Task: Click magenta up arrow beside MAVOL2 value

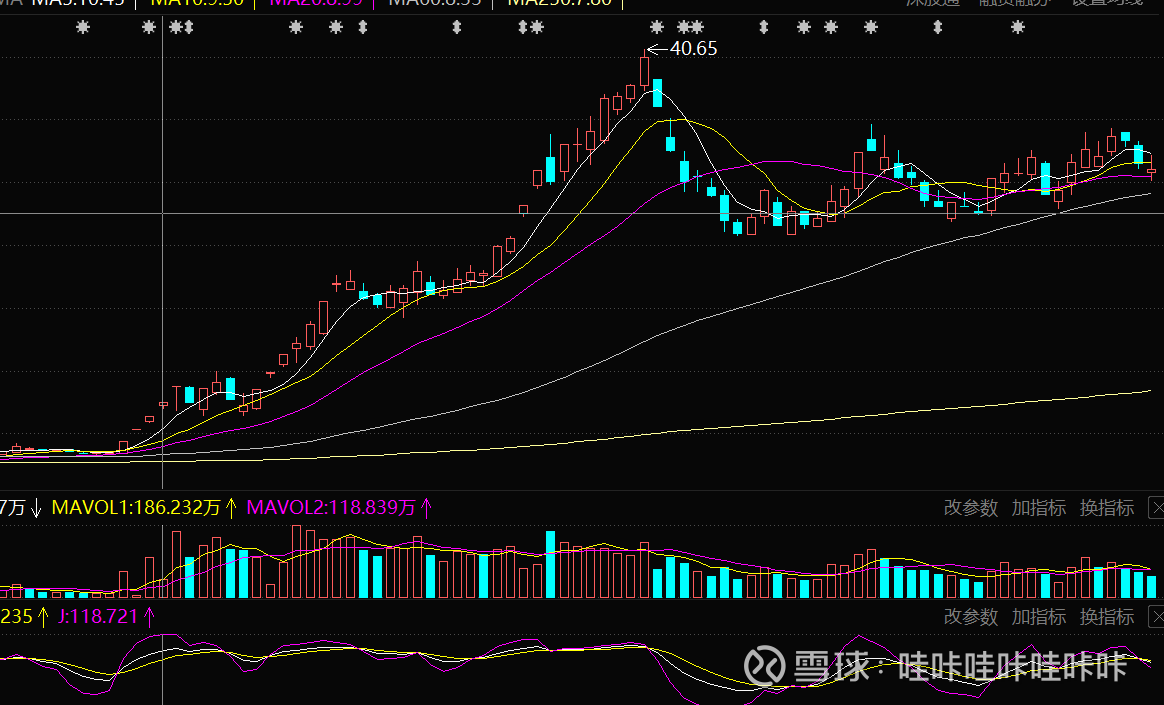Action: [x=426, y=508]
